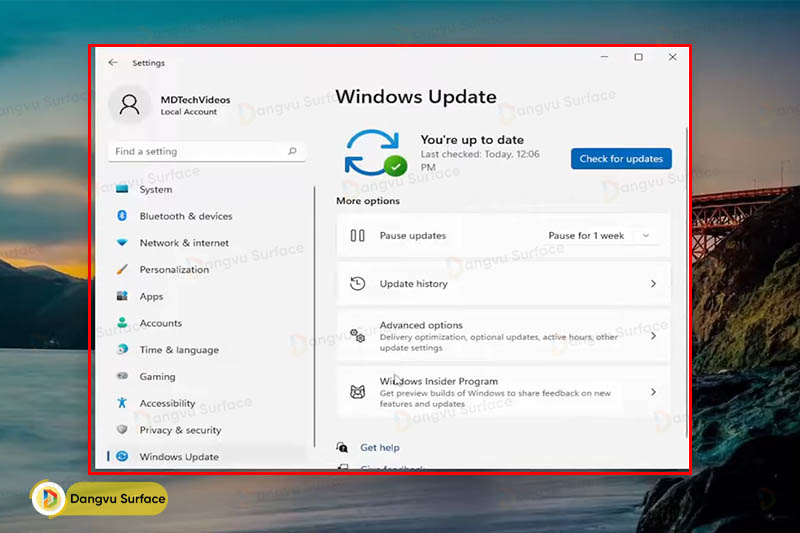800x533 pixels.
Task: Expand Update history chevron
Action: [x=653, y=284]
